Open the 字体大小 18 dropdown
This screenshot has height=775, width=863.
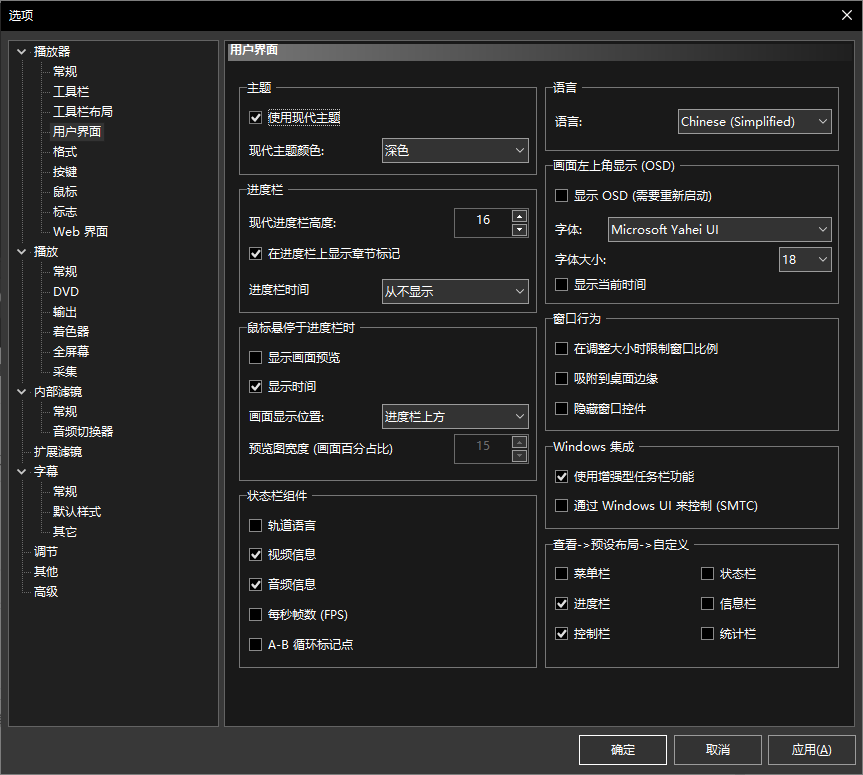coord(805,259)
